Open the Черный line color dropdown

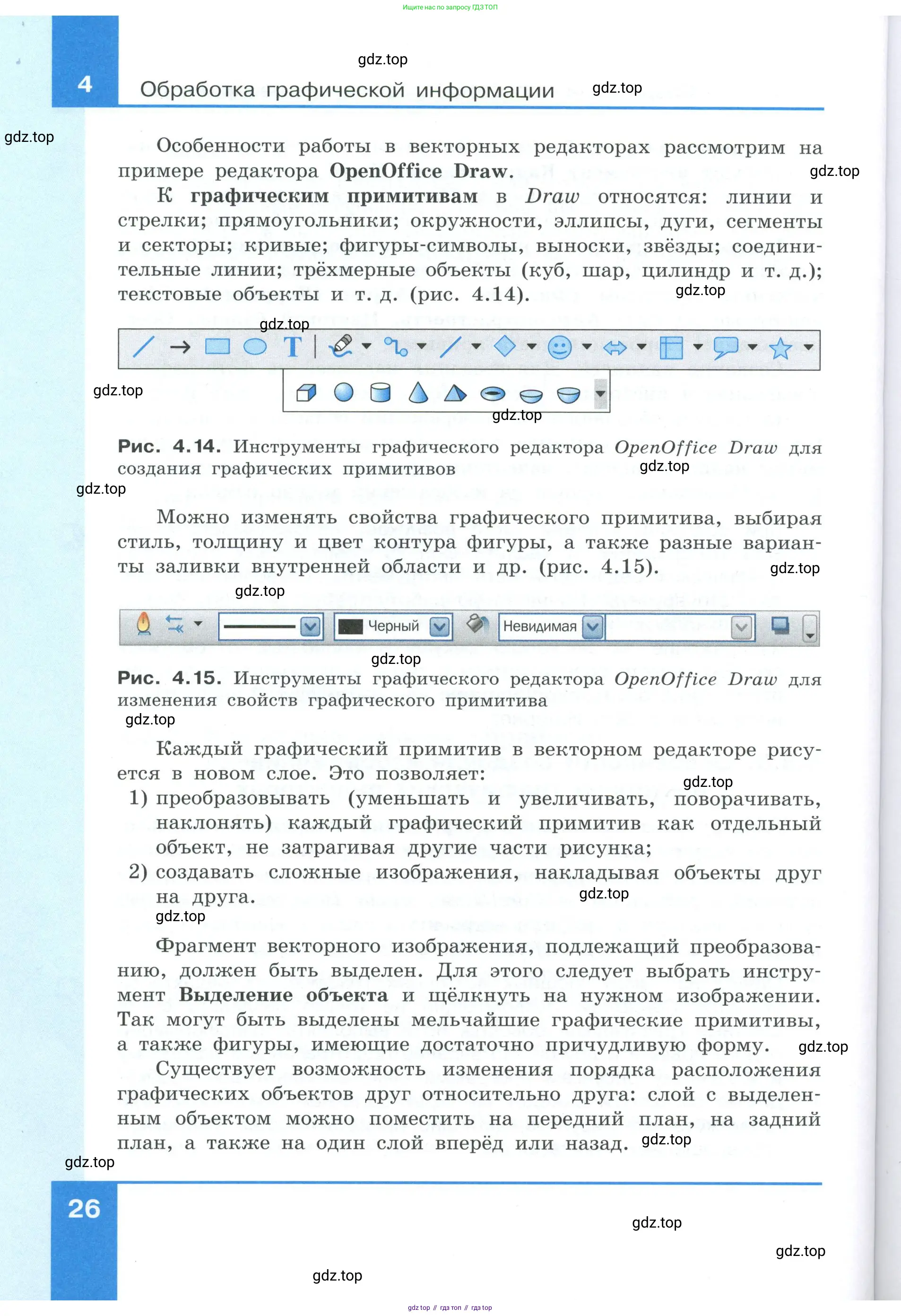(440, 626)
